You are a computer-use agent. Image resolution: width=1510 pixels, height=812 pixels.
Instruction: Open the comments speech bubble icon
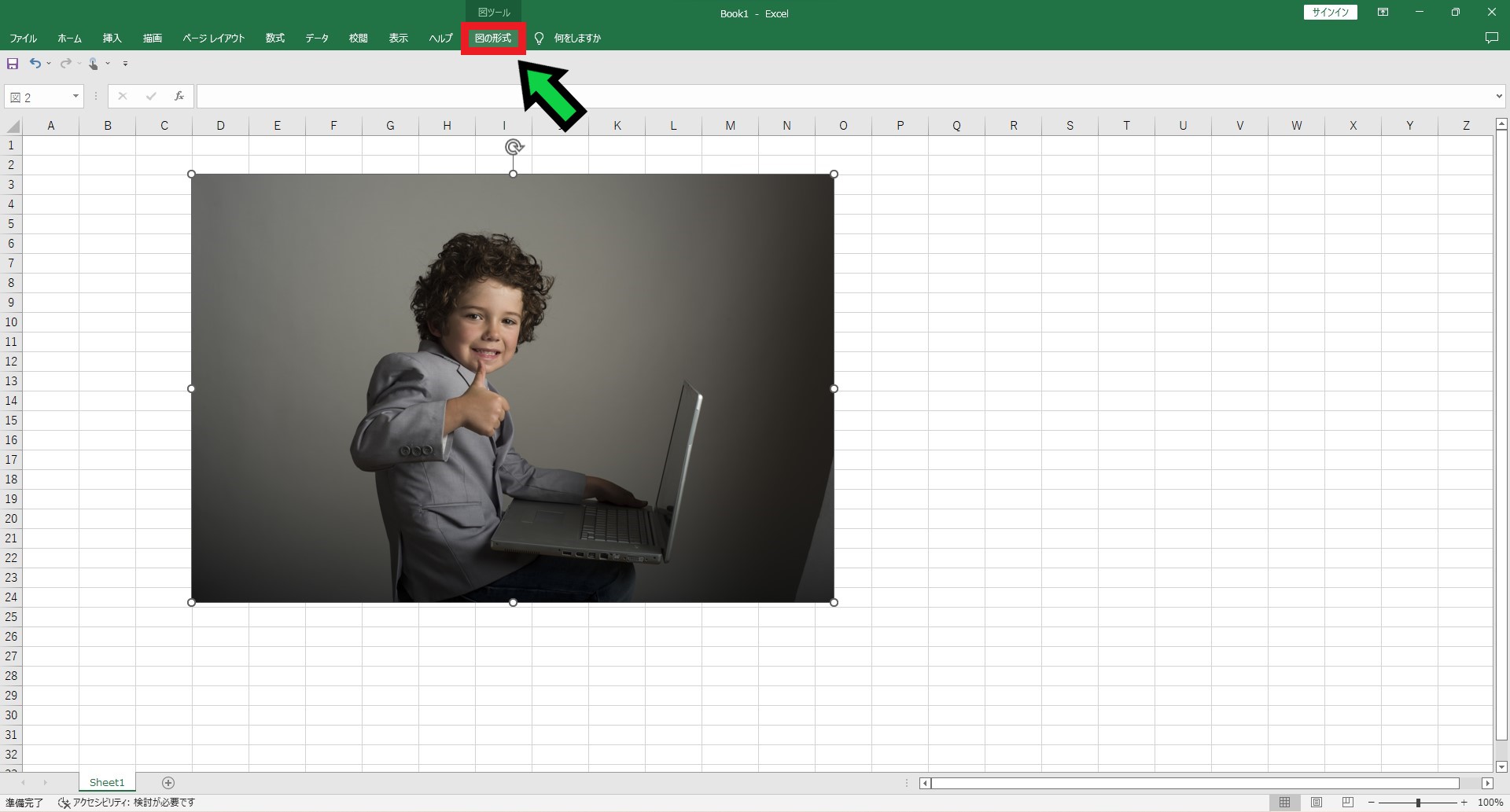coord(1491,38)
